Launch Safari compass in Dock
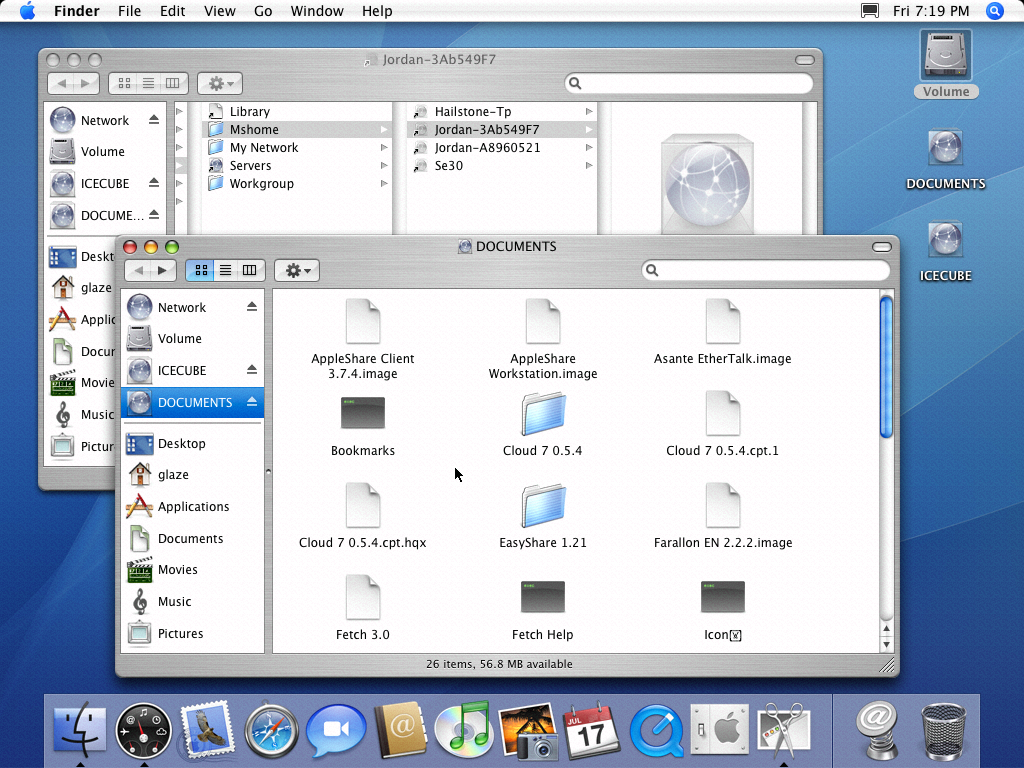Image resolution: width=1024 pixels, height=768 pixels. point(271,729)
